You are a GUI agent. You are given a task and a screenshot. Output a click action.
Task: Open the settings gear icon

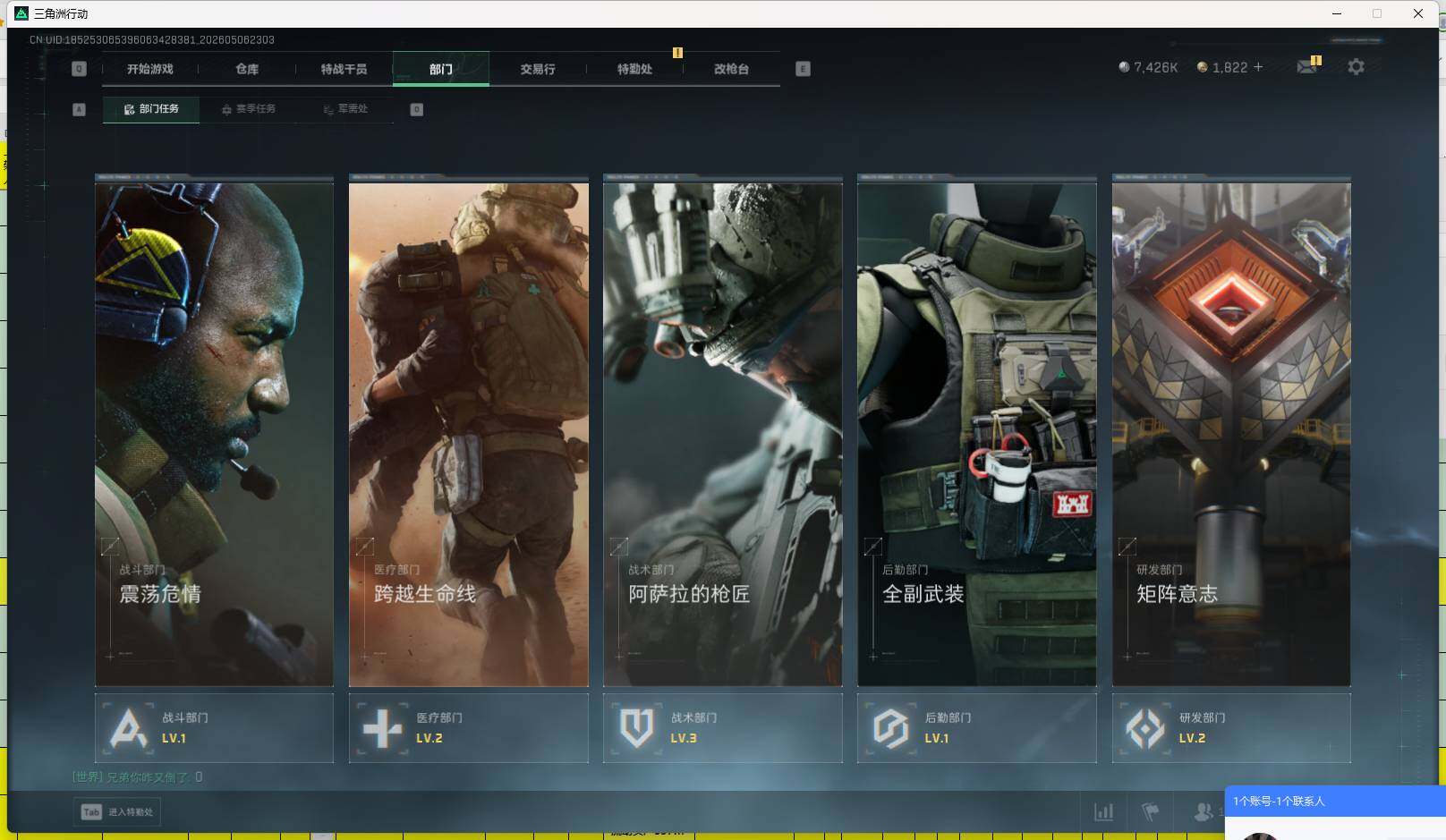pyautogui.click(x=1356, y=67)
